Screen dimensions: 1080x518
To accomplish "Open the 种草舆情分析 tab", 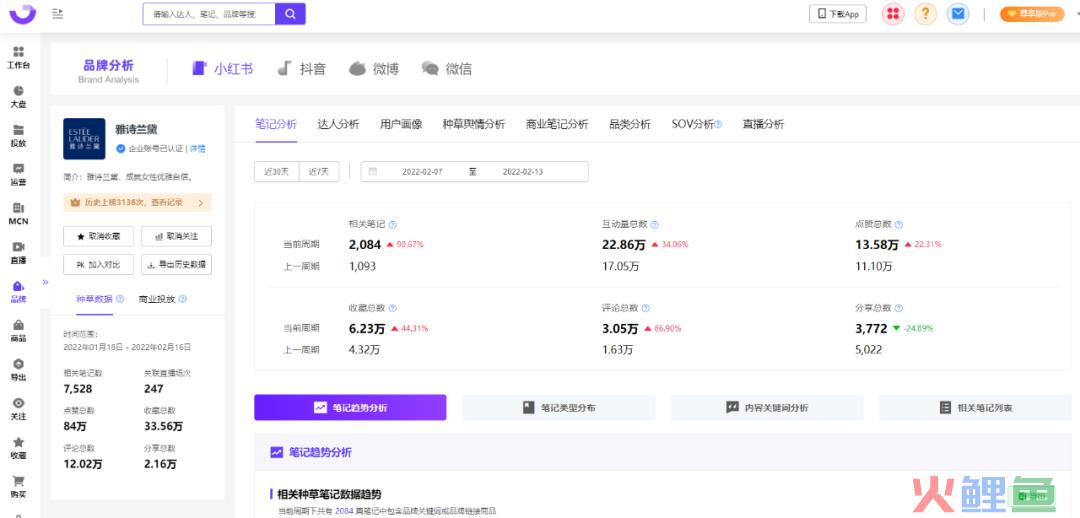I will click(474, 125).
